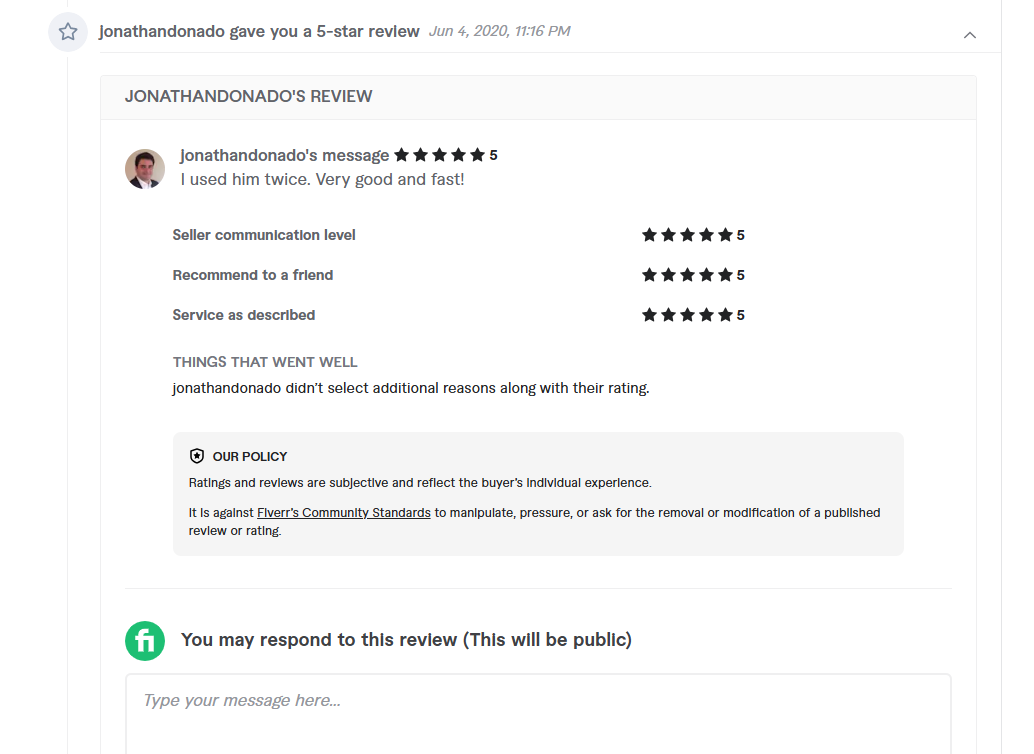Click jonathandonado's profile picture
This screenshot has width=1034, height=754.
tap(145, 169)
